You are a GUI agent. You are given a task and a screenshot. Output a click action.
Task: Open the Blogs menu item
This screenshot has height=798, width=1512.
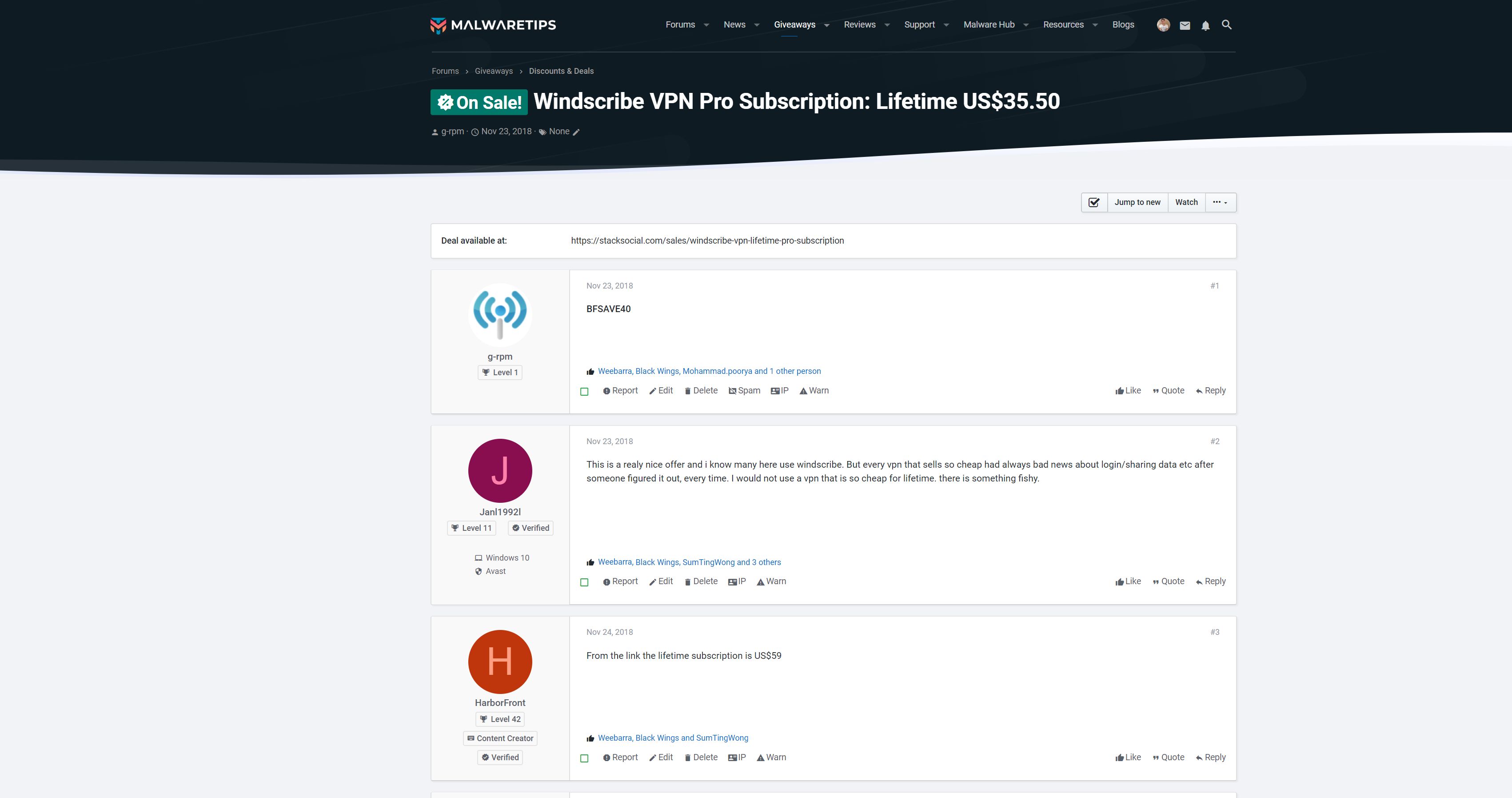tap(1122, 24)
